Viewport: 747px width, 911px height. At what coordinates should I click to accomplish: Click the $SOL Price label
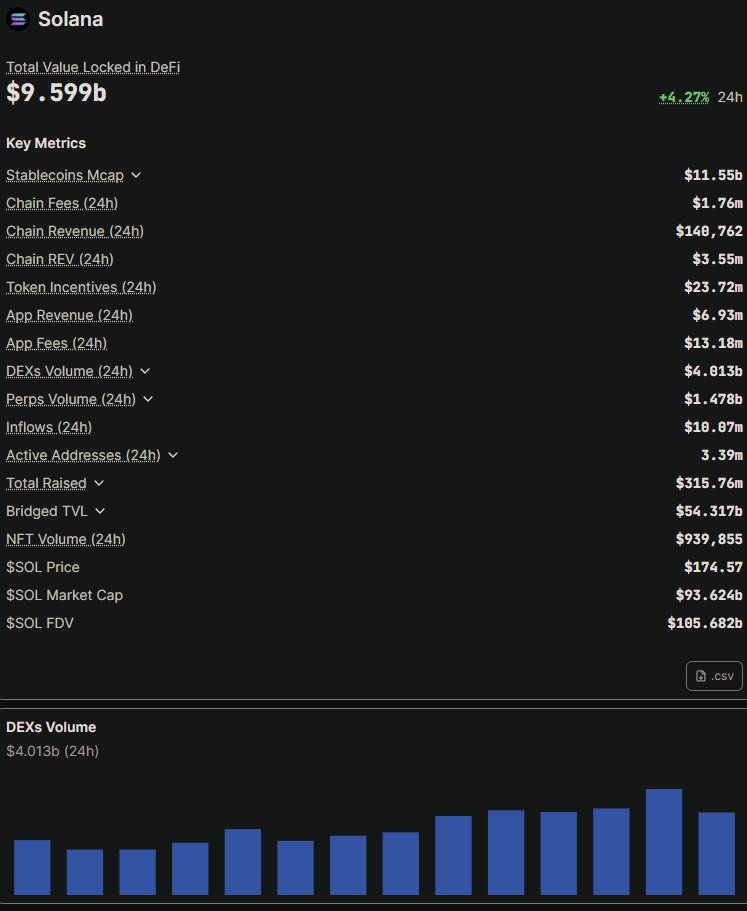(x=43, y=567)
